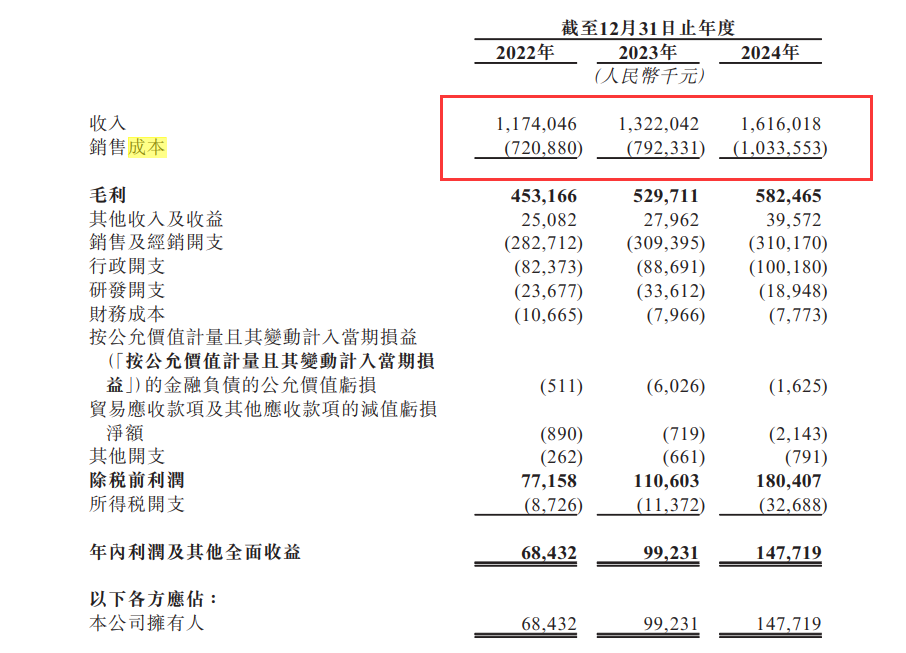The image size is (906, 653).
Task: Click the 2024年 column header
Action: (x=770, y=53)
